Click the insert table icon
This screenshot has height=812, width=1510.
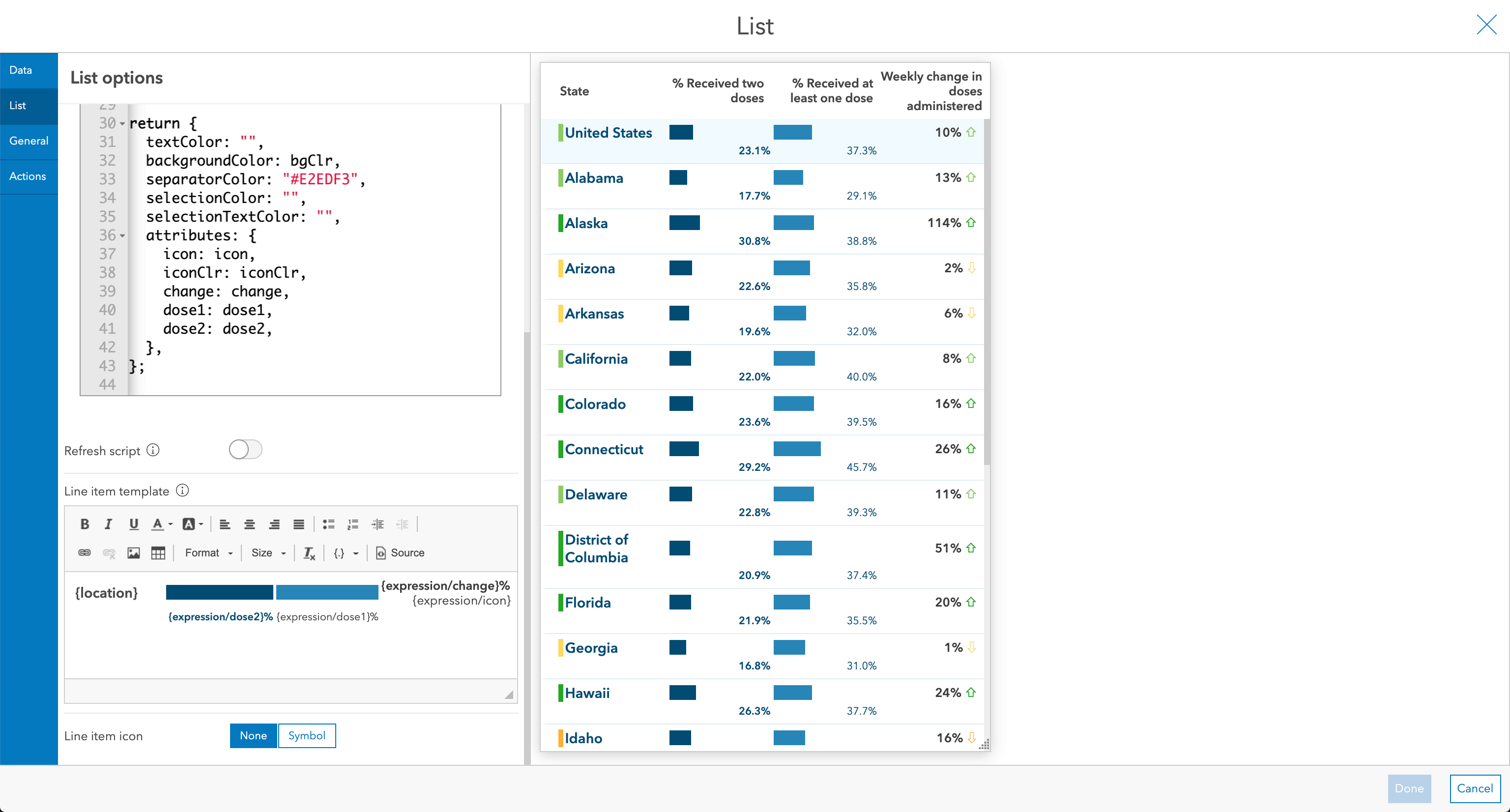tap(158, 552)
